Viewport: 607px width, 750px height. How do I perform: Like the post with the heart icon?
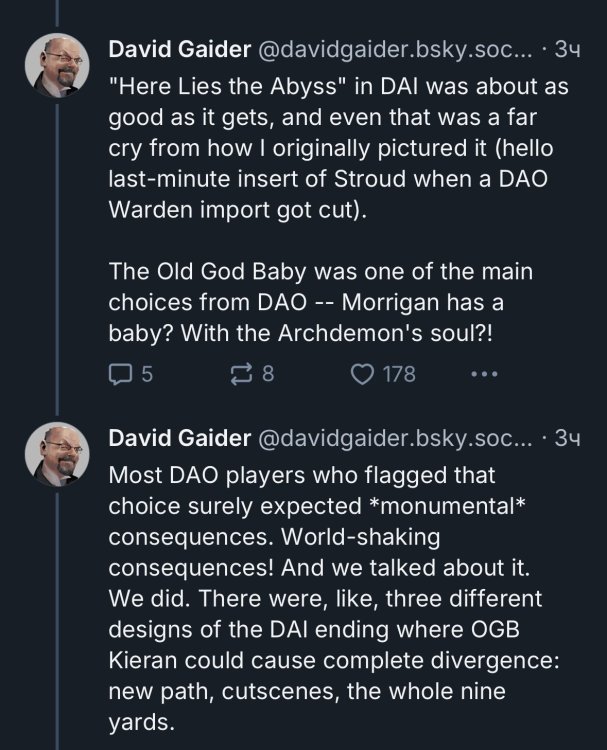point(362,374)
